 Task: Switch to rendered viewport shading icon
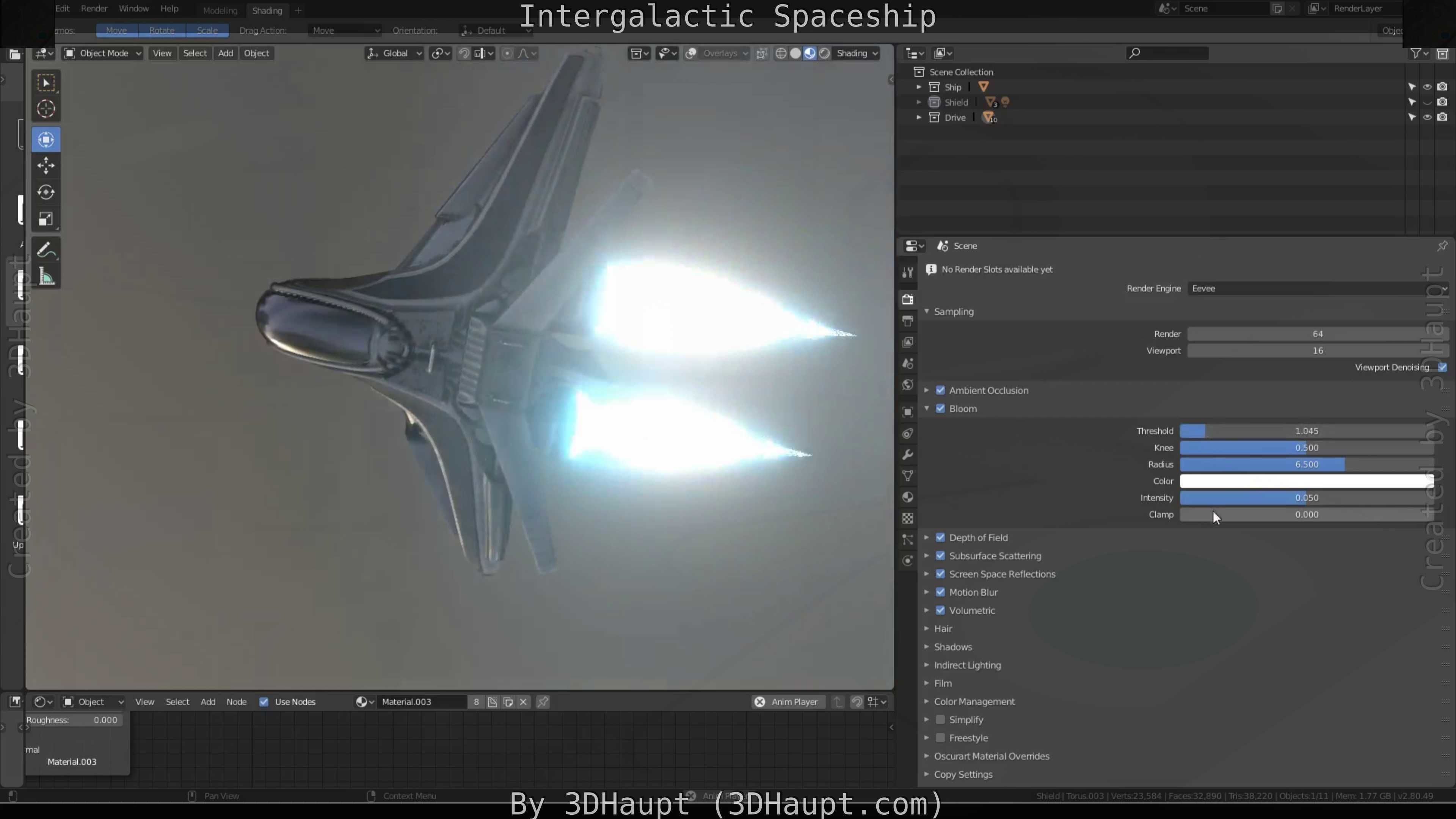point(825,53)
